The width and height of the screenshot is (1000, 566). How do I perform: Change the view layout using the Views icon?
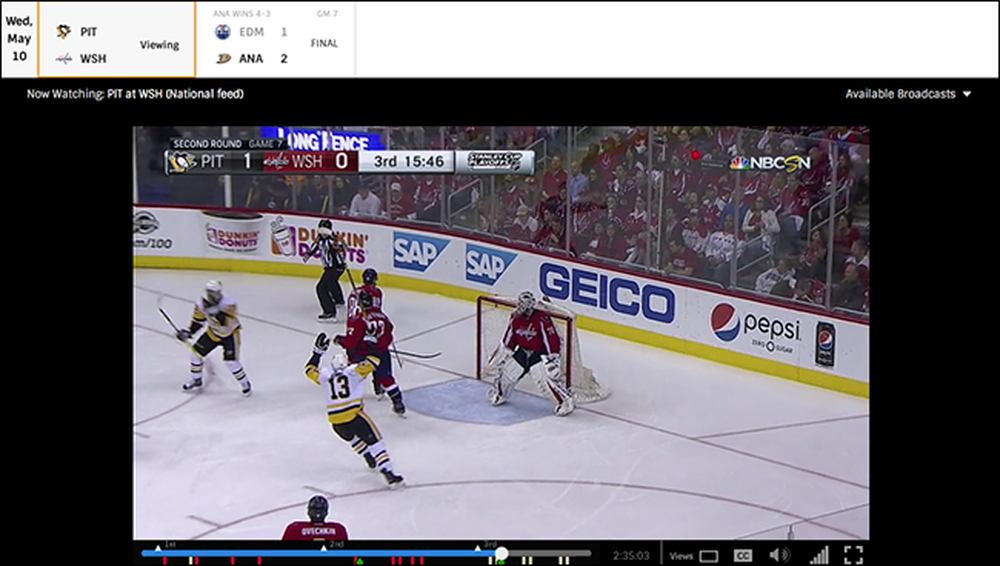coord(709,556)
